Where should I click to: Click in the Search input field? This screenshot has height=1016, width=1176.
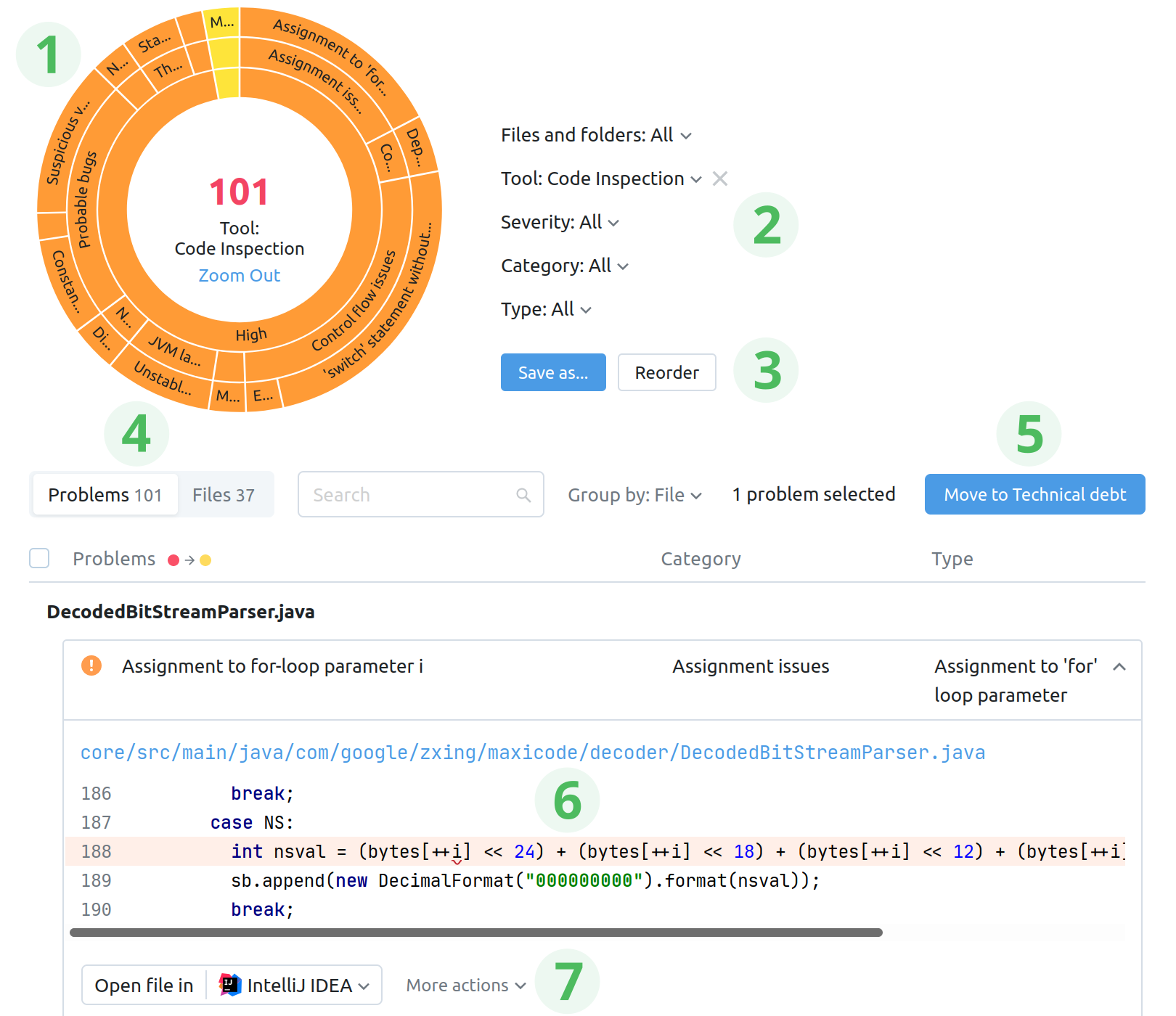(420, 494)
